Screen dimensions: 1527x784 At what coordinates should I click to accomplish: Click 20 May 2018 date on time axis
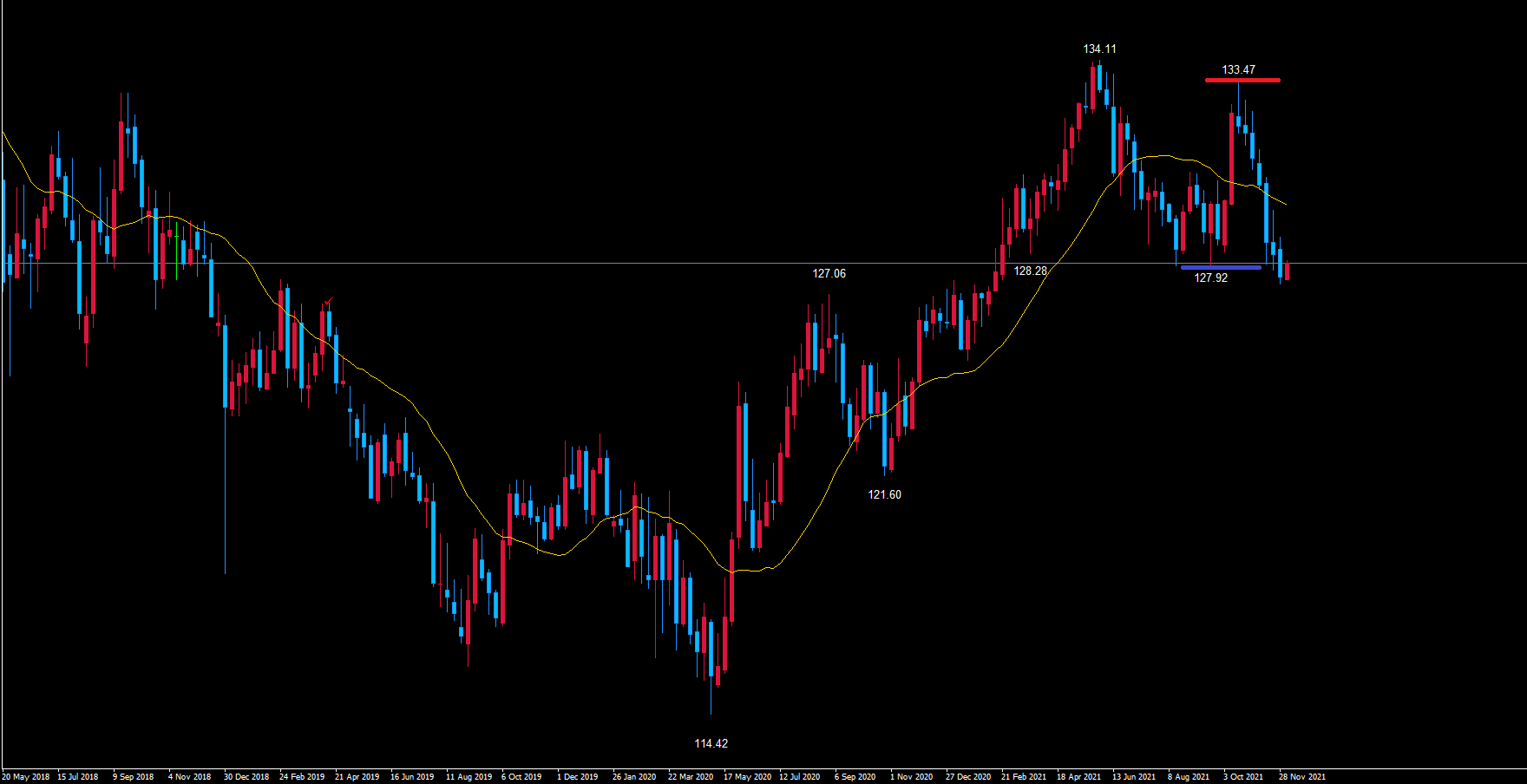point(26,776)
